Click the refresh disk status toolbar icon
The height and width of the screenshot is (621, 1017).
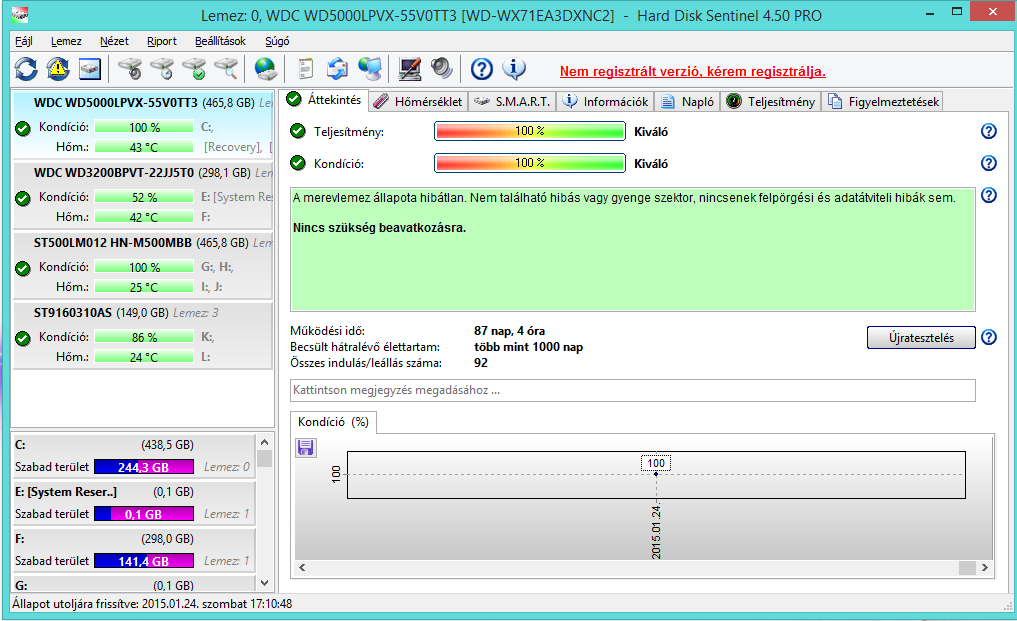pyautogui.click(x=27, y=69)
